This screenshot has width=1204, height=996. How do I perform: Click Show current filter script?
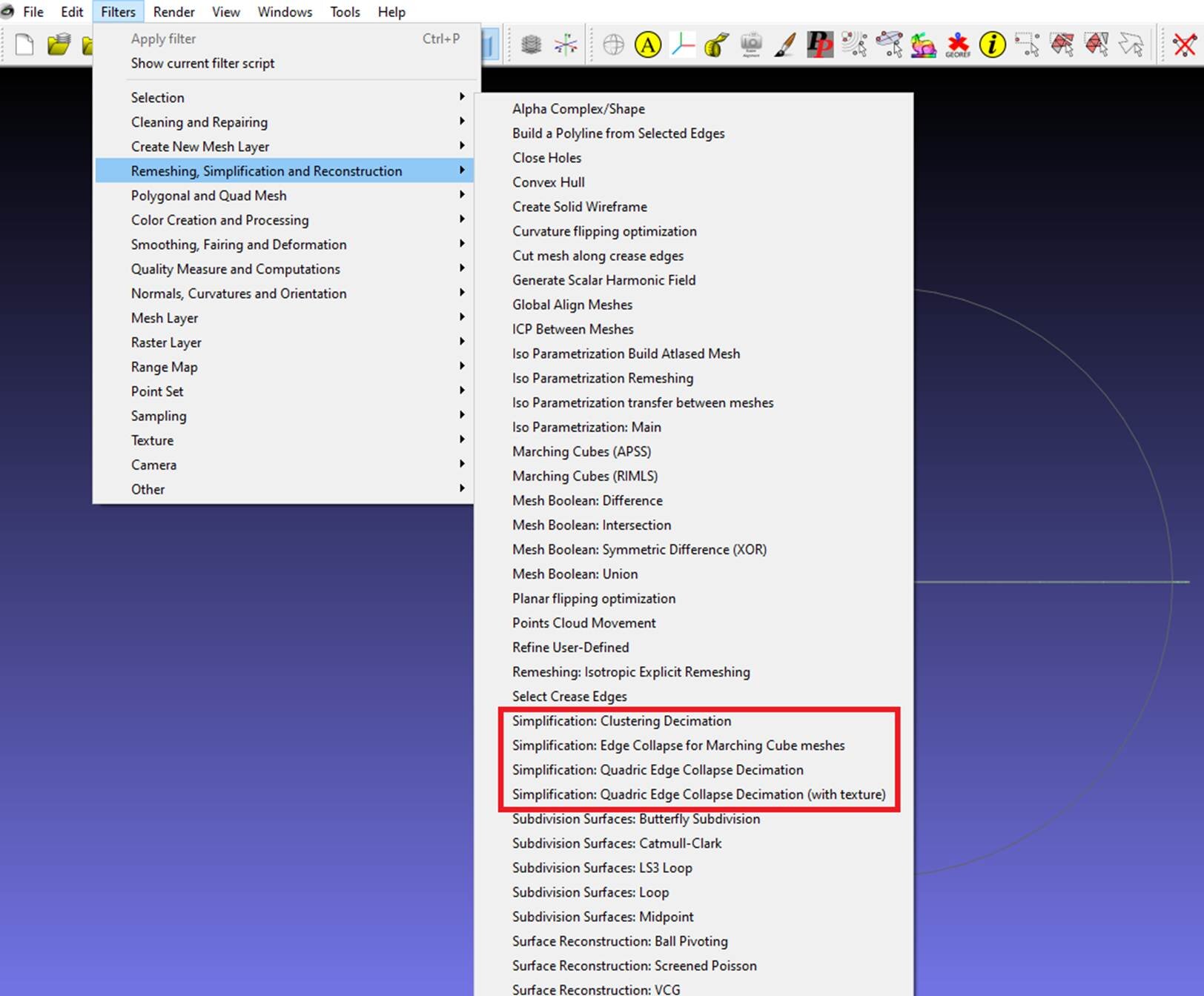point(202,64)
